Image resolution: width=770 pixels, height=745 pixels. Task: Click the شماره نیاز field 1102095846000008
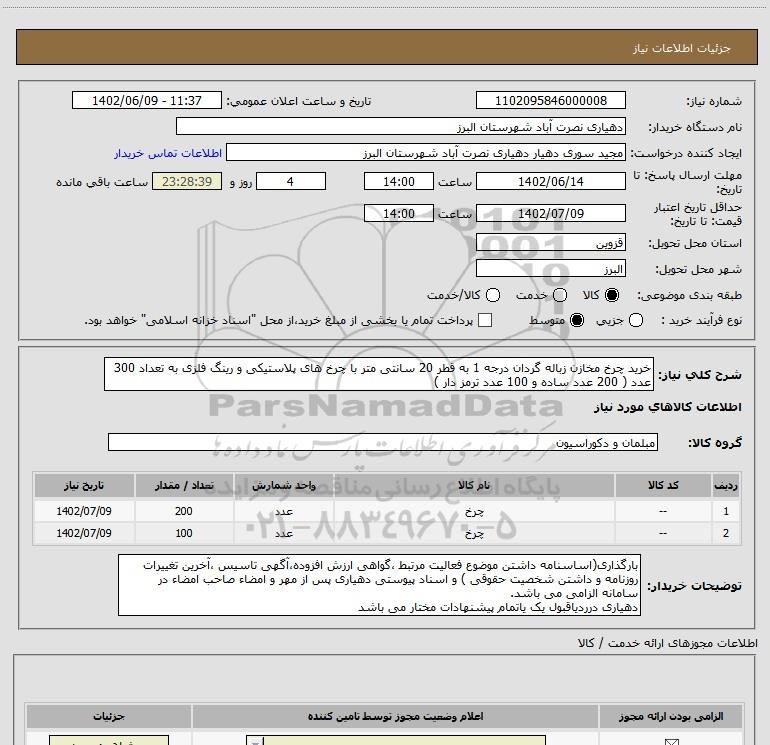pyautogui.click(x=550, y=100)
